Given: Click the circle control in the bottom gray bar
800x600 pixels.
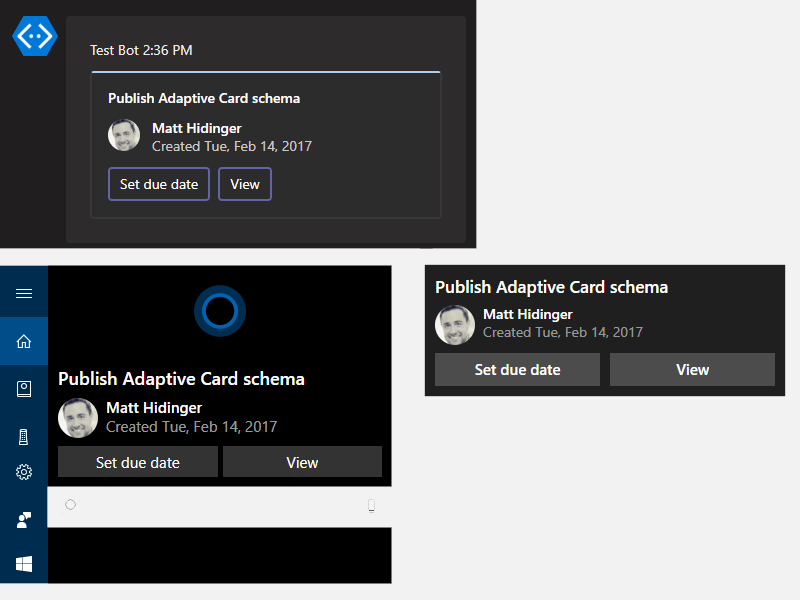Looking at the screenshot, I should [70, 505].
